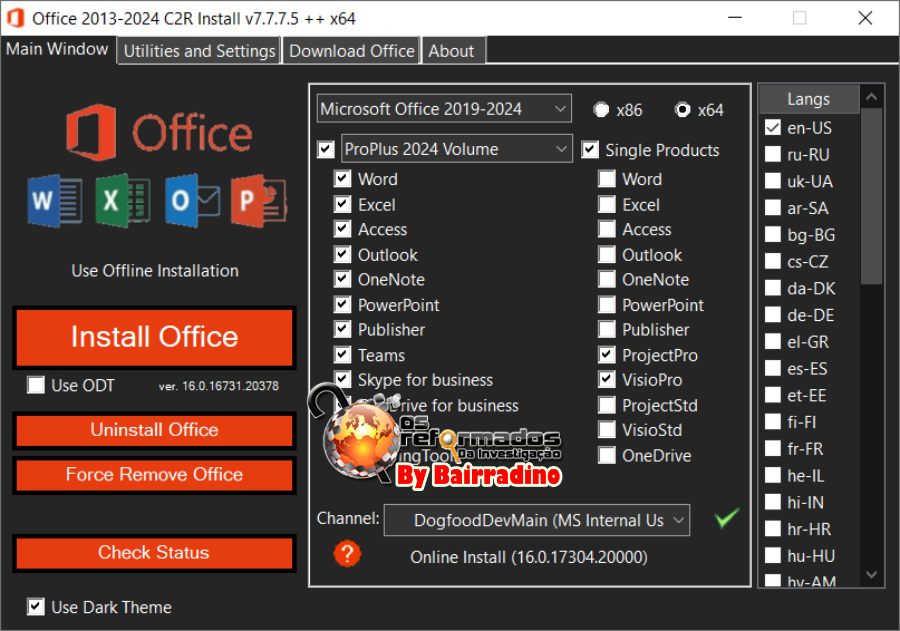The image size is (900, 631).
Task: Check OneDrive under Single Products
Action: pyautogui.click(x=607, y=455)
